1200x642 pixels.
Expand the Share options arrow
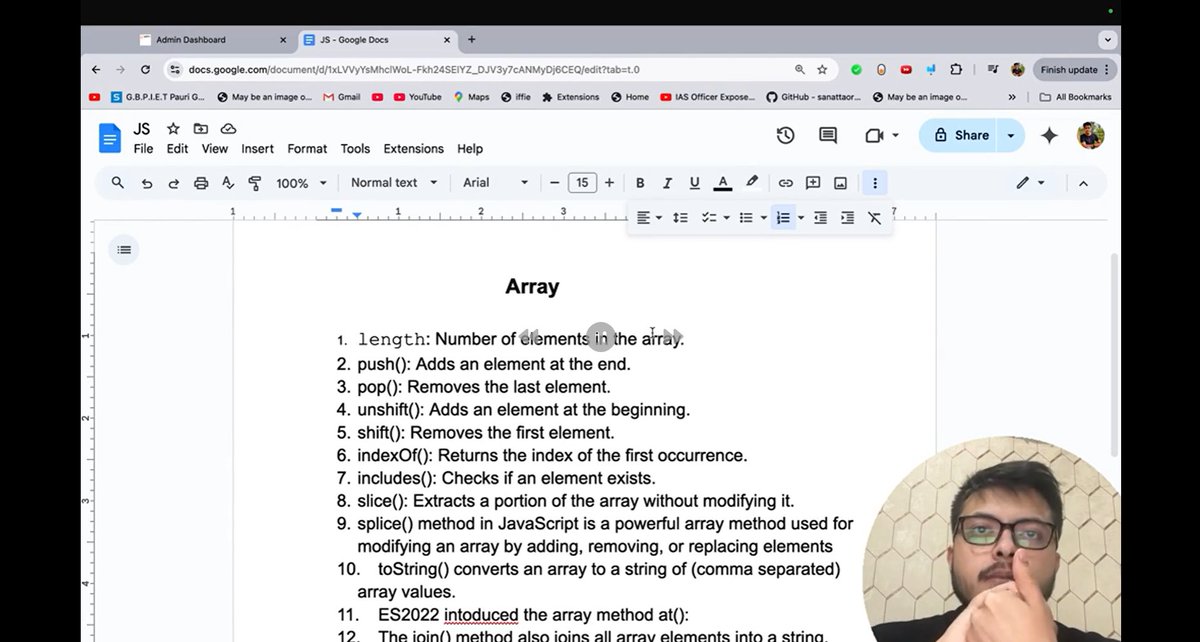1011,135
